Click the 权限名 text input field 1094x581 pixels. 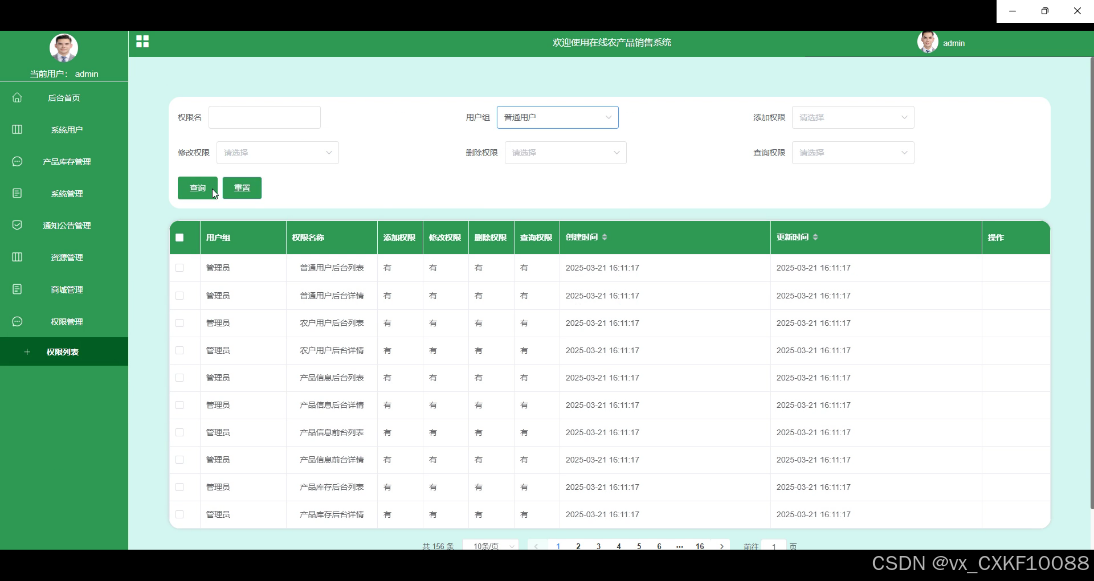click(x=264, y=118)
